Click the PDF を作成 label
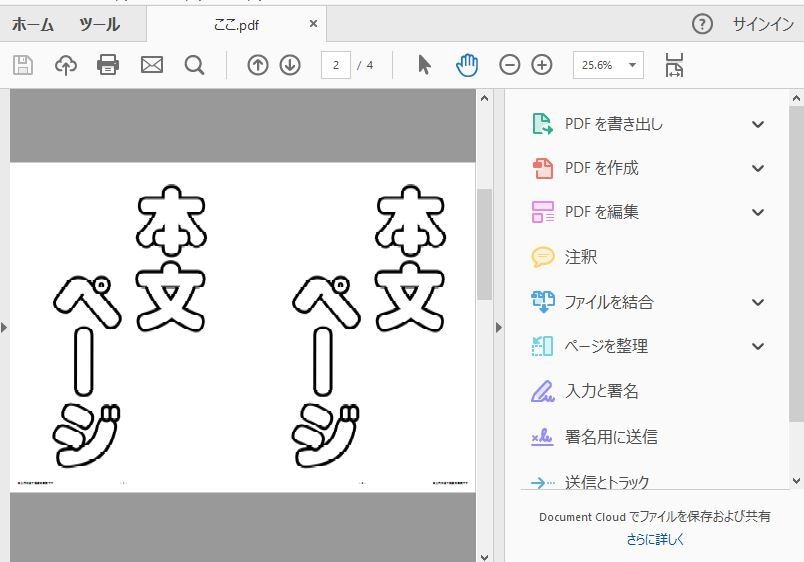Viewport: 804px width, 562px height. click(x=601, y=168)
